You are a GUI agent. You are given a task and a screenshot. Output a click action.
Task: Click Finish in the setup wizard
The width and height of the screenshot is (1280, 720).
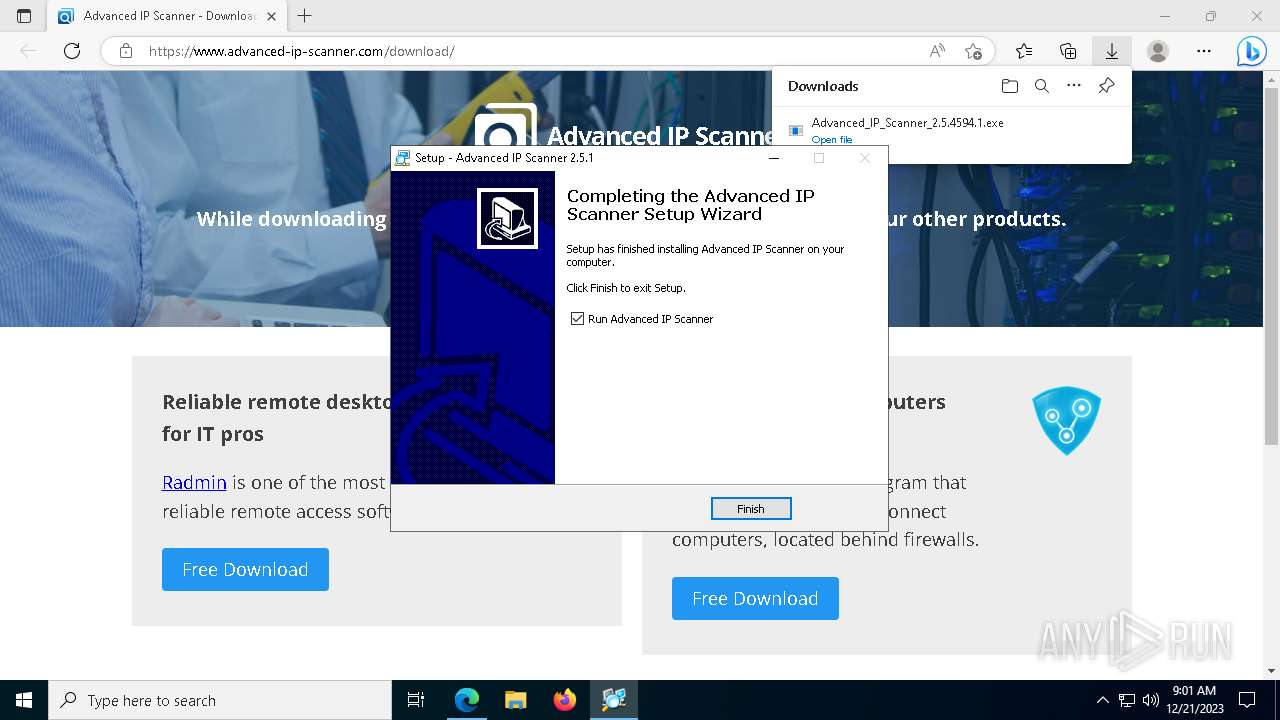pos(751,509)
